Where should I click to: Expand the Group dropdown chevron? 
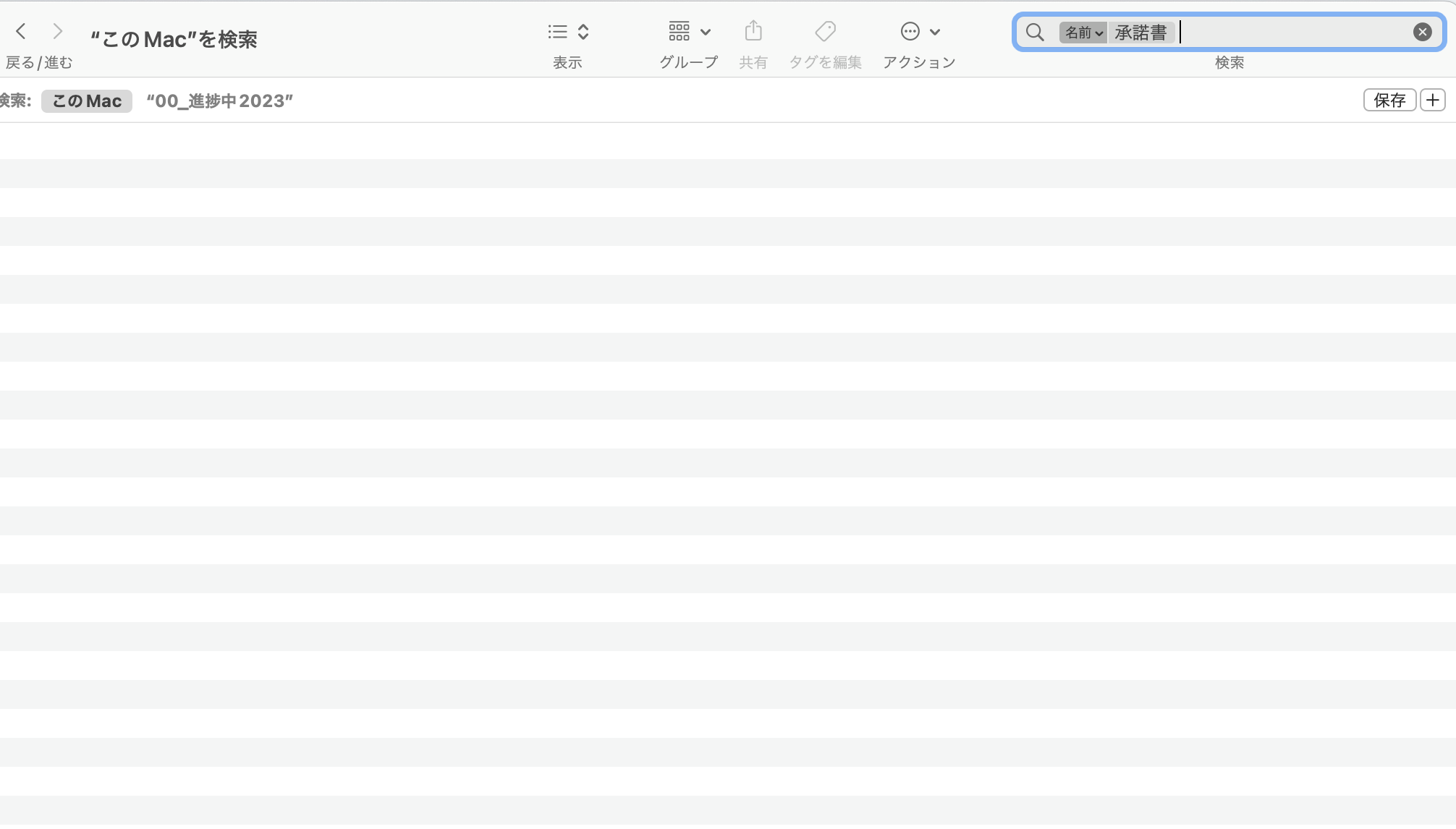[706, 32]
